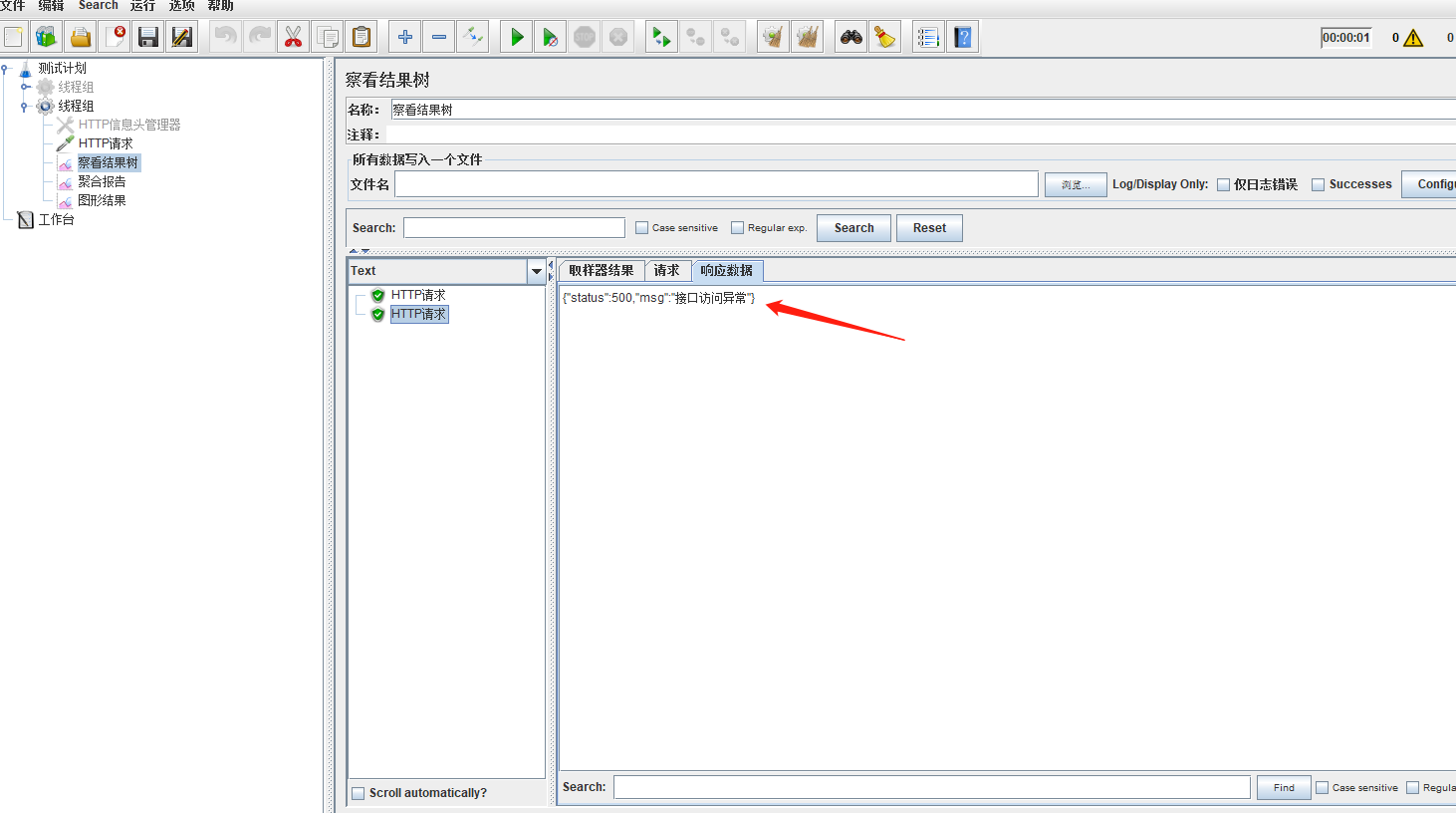Image resolution: width=1456 pixels, height=813 pixels.
Task: Open the 运行 menu
Action: click(x=142, y=6)
